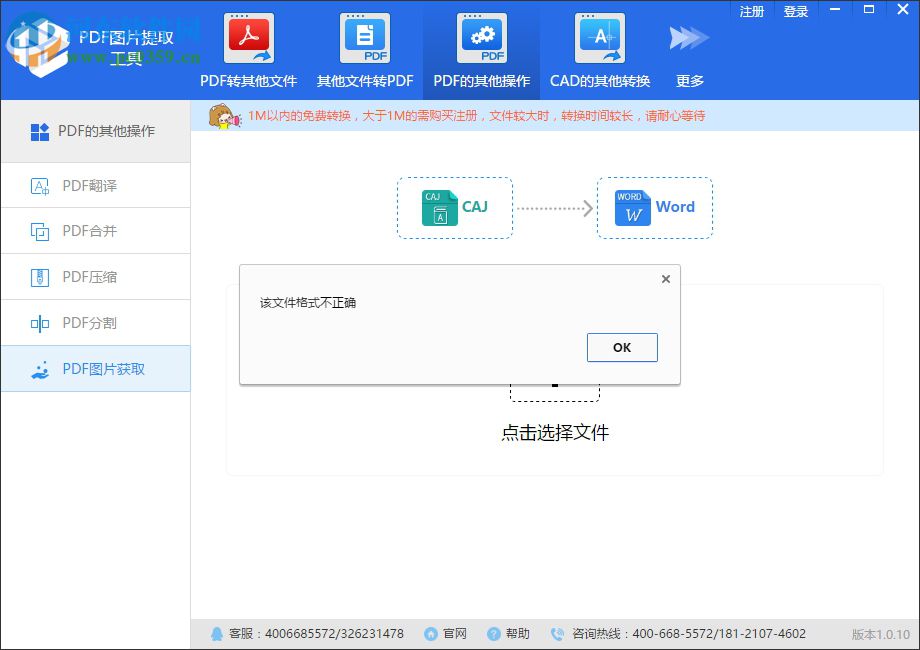Viewport: 920px width, 650px height.
Task: Open the 帮助 help question mark icon
Action: click(x=492, y=633)
